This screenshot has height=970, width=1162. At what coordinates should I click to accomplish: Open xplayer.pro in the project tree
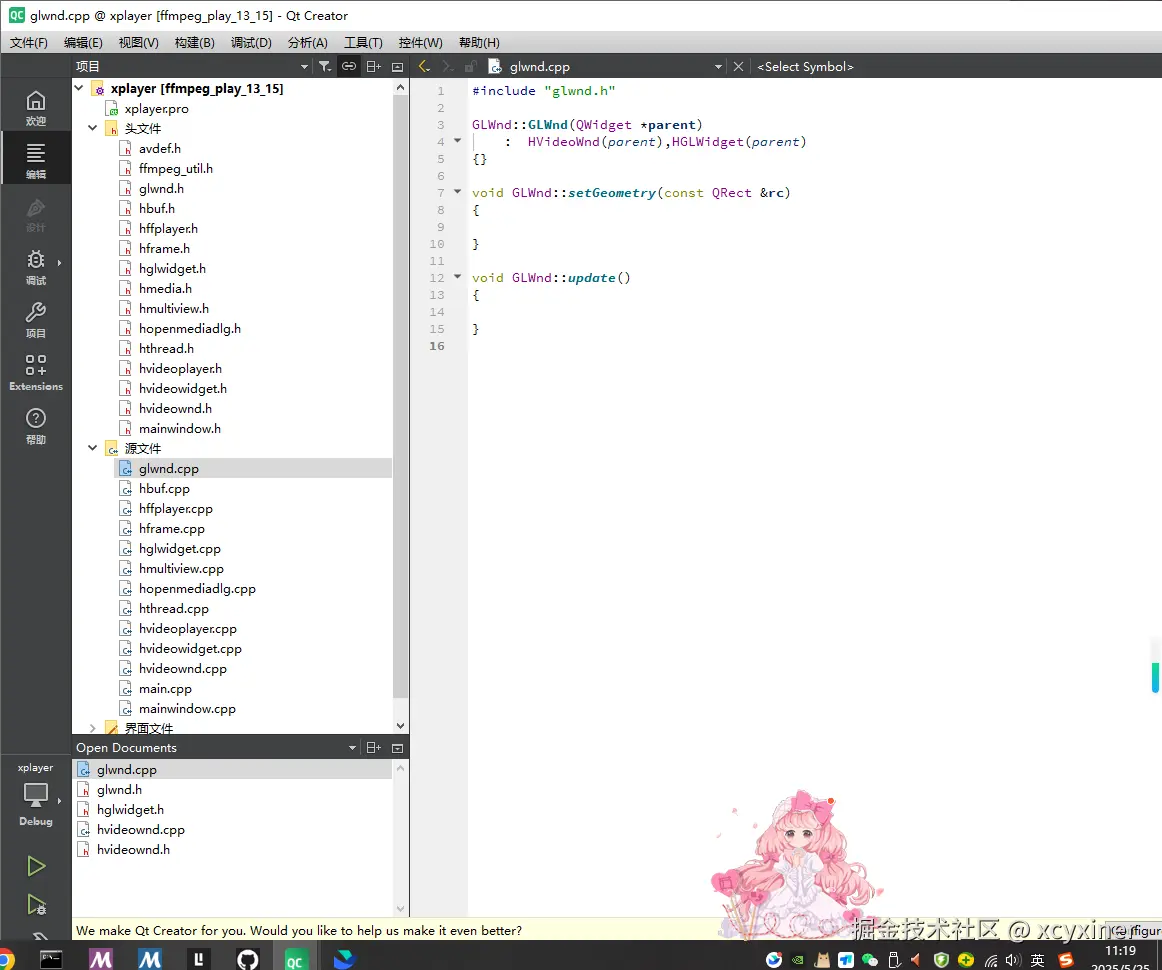coord(156,109)
